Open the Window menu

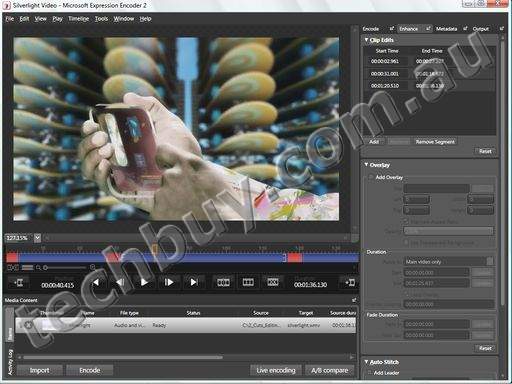[124, 19]
